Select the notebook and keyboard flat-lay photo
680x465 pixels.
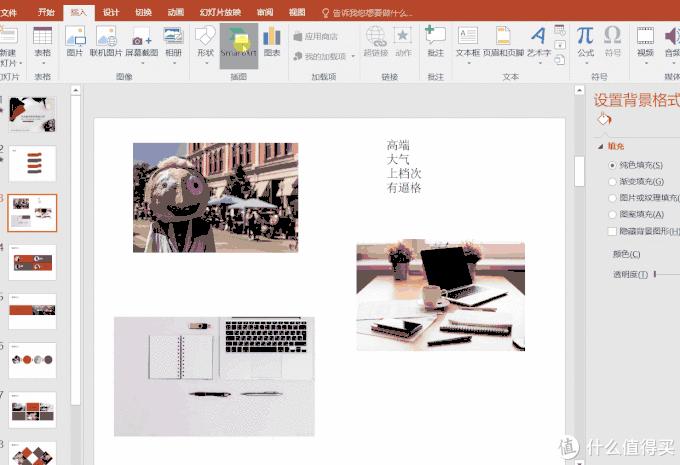pos(214,376)
